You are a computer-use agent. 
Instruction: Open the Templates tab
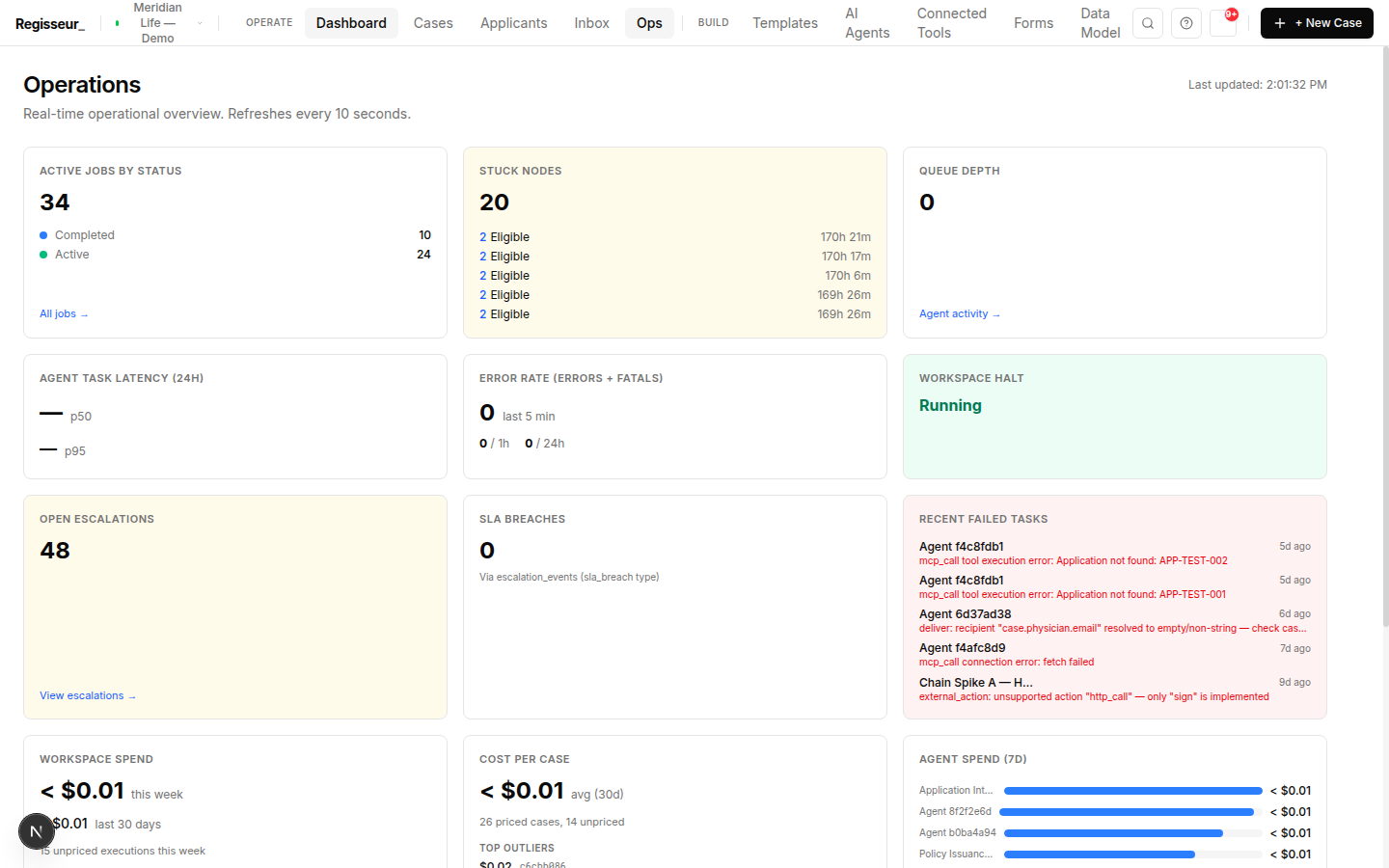pos(785,23)
